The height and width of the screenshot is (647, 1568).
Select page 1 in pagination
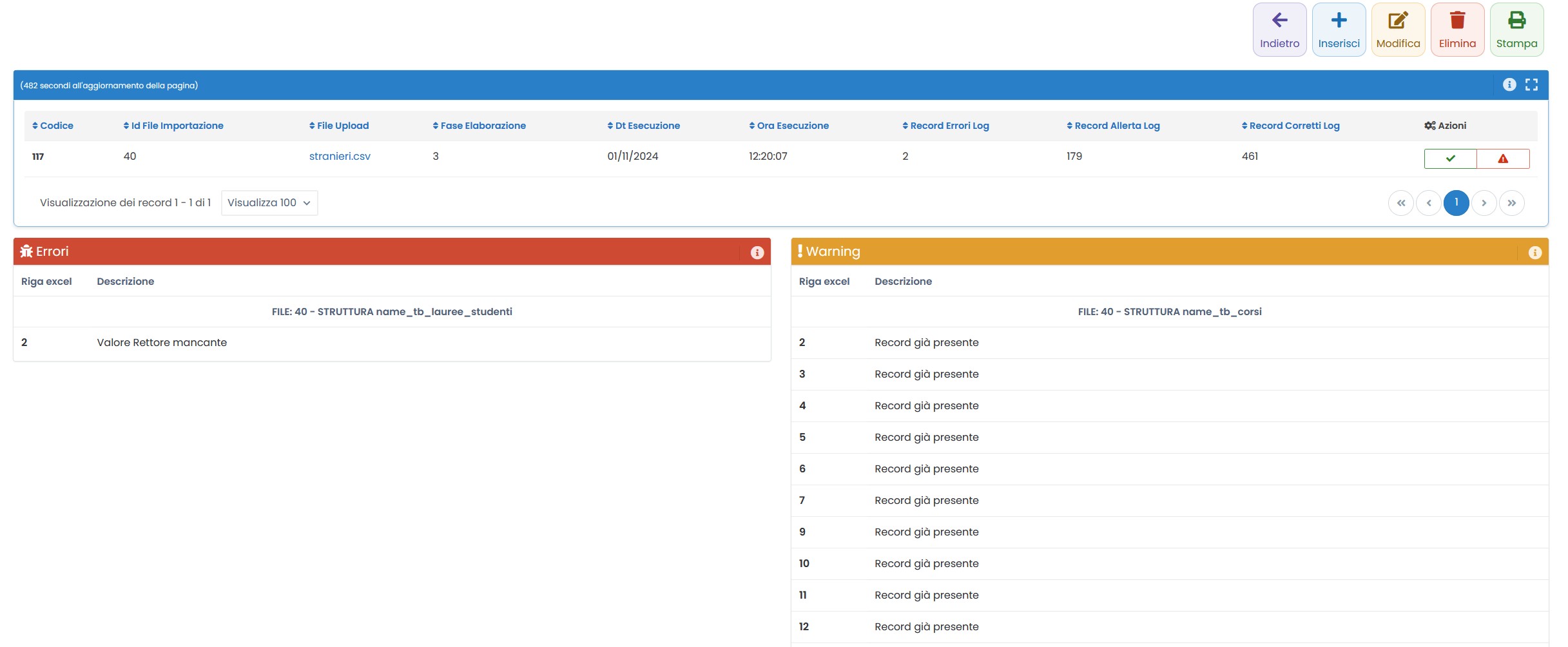click(1456, 203)
